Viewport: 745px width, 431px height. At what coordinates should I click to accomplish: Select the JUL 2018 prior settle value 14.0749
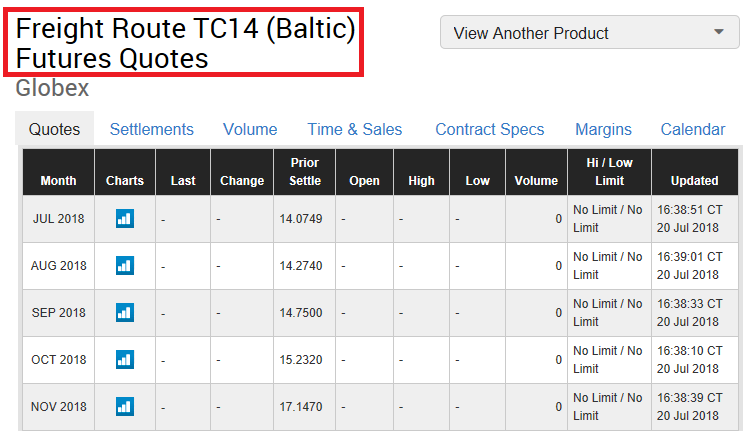301,219
